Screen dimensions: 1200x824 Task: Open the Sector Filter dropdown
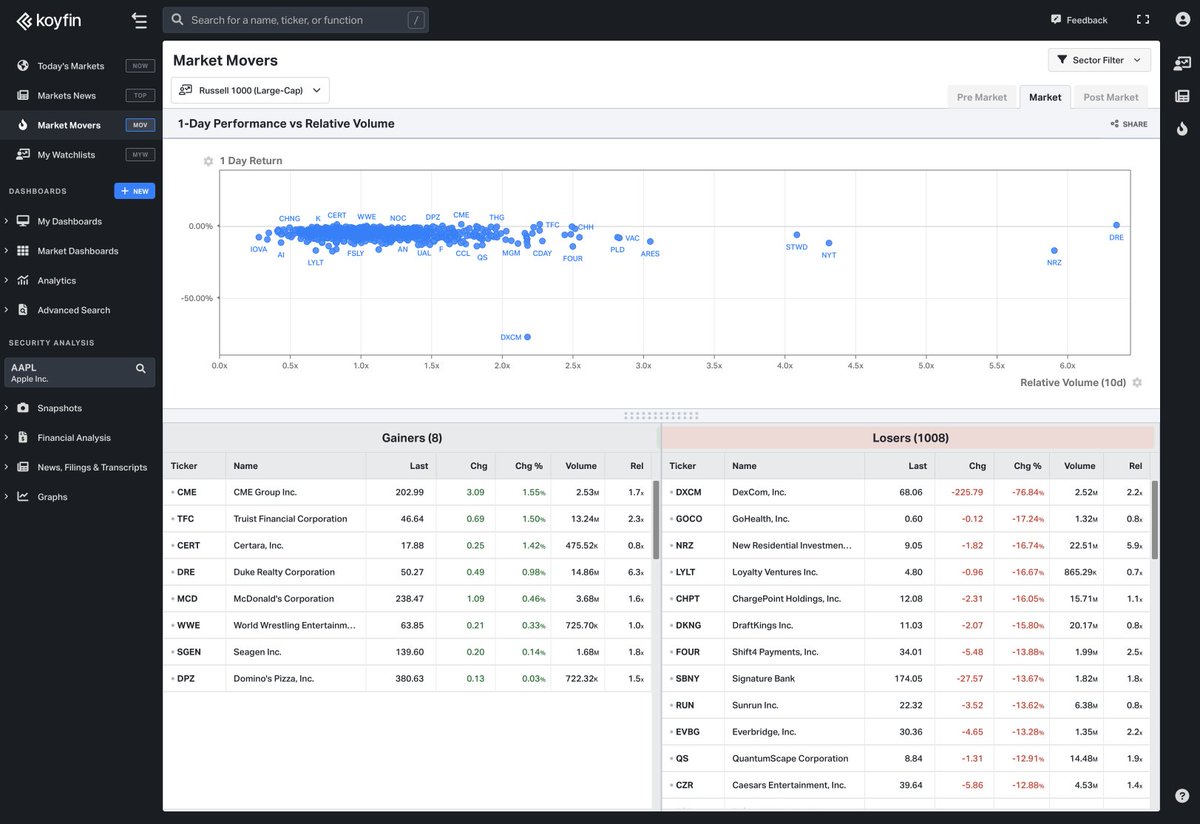[x=1099, y=60]
